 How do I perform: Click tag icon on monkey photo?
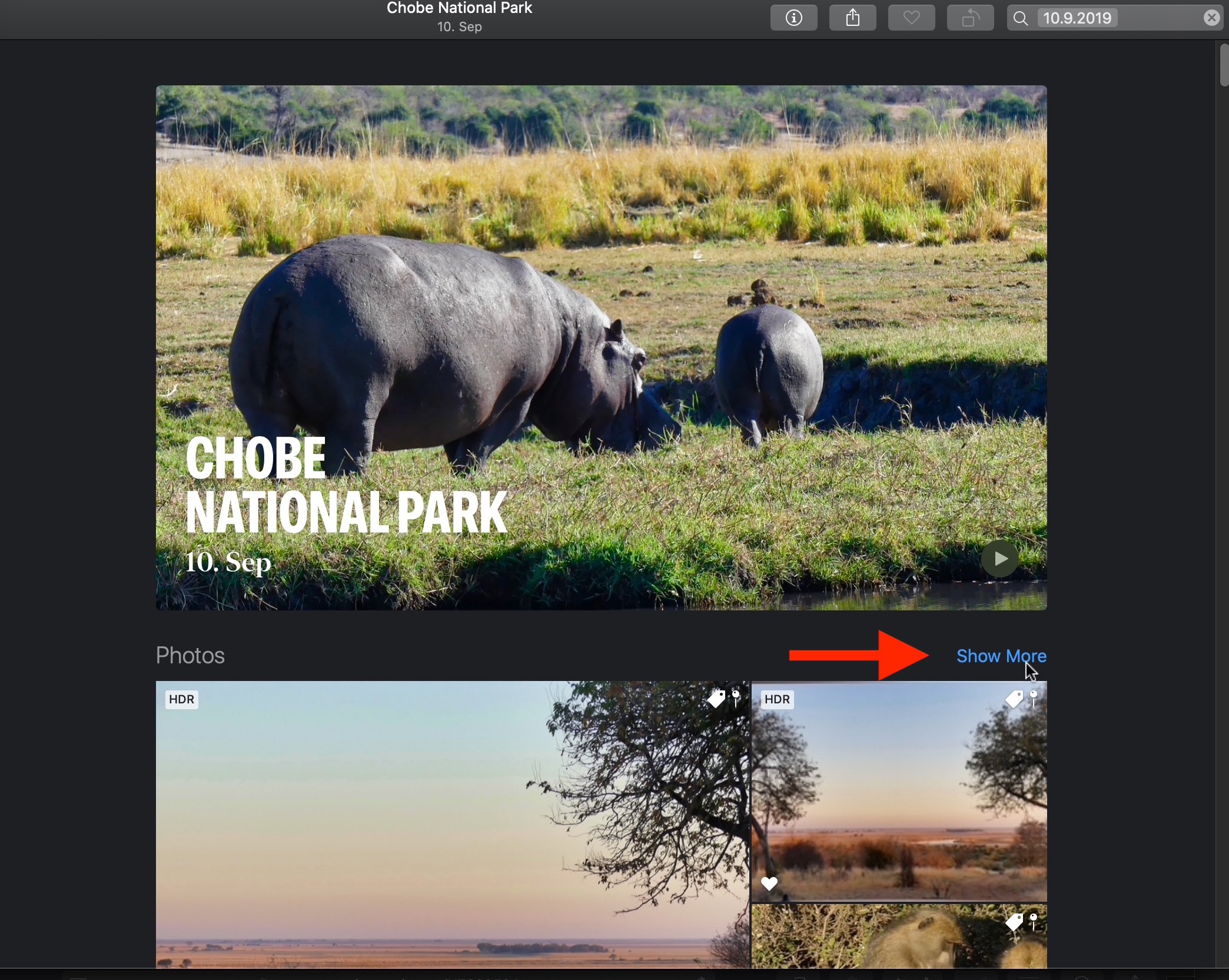[1014, 922]
